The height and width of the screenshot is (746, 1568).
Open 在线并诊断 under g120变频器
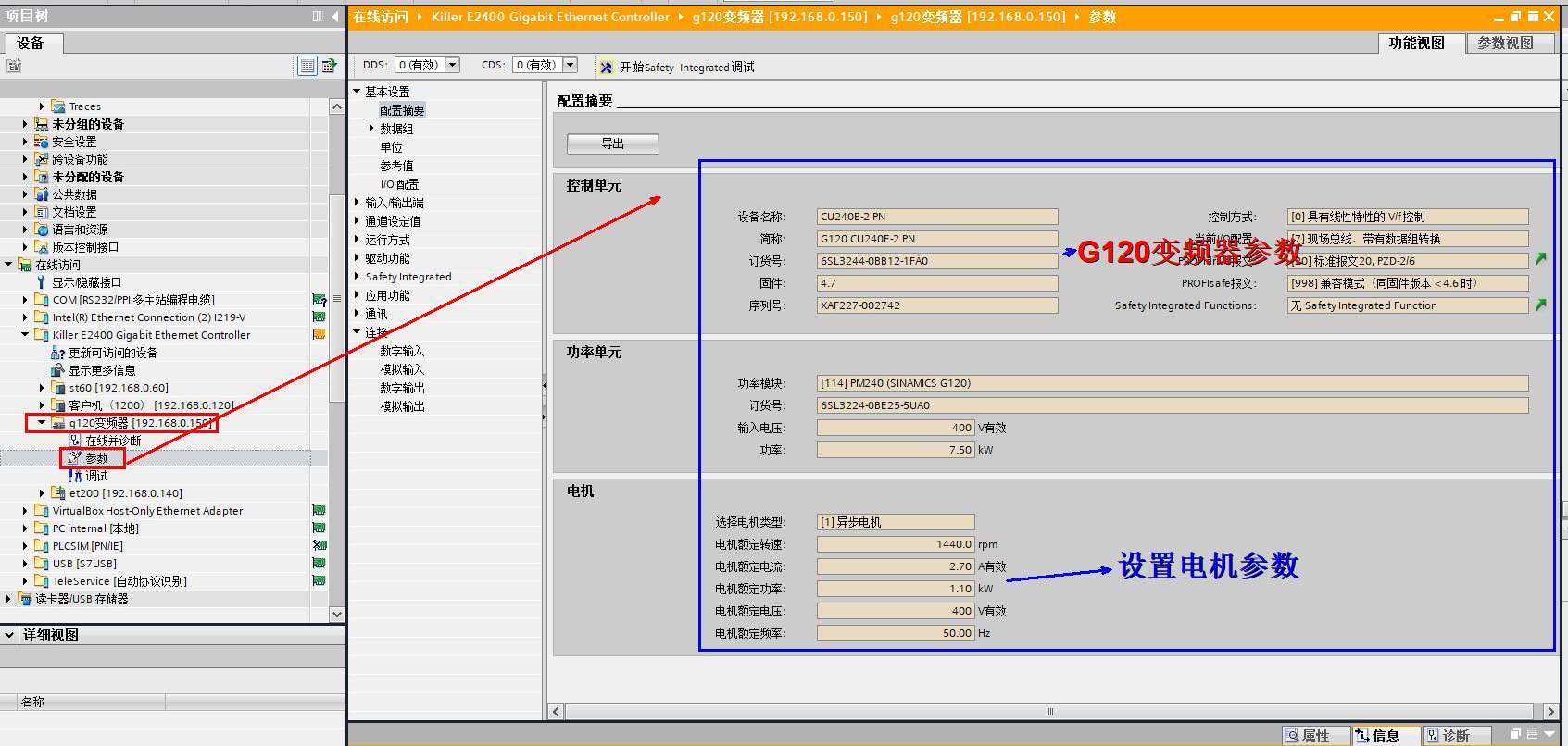[x=112, y=441]
